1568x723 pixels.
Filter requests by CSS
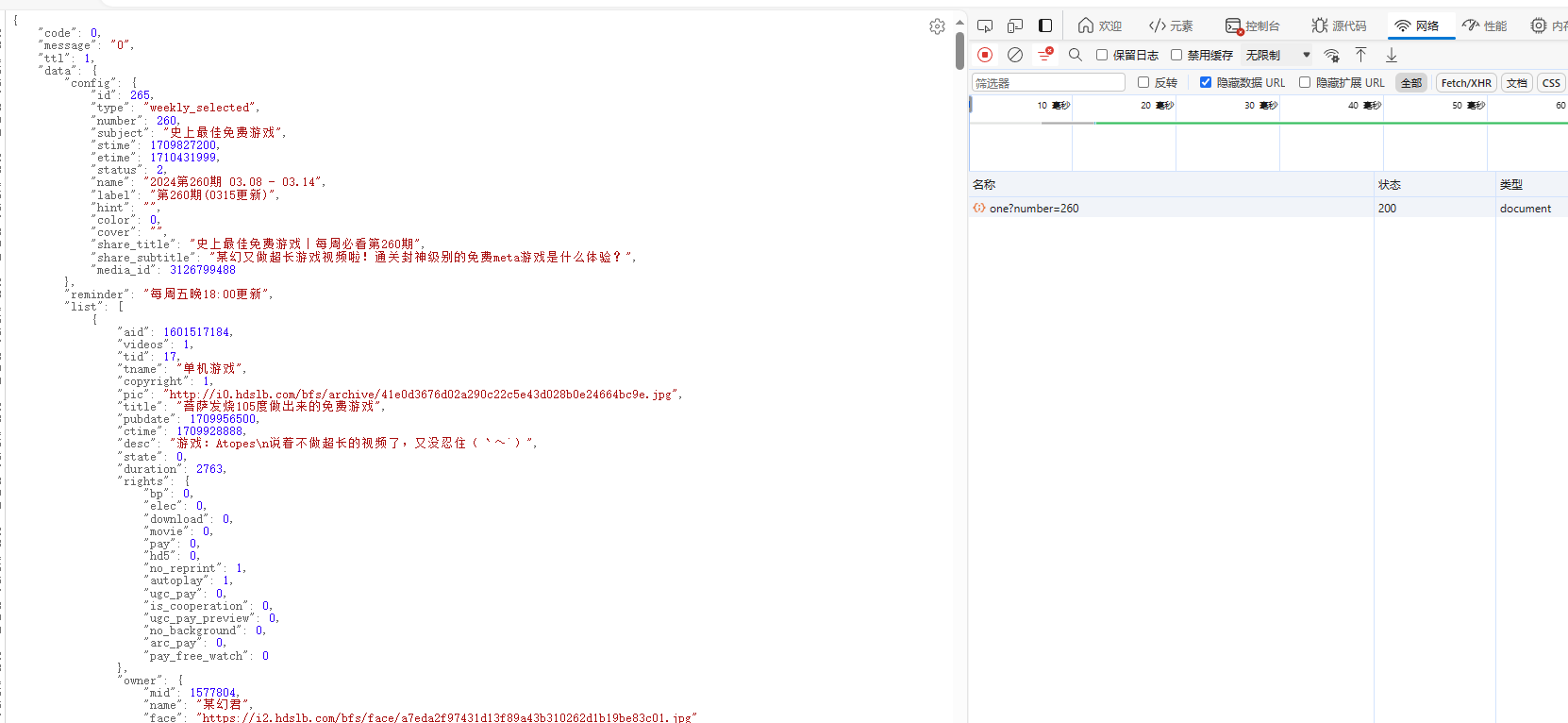pyautogui.click(x=1551, y=83)
